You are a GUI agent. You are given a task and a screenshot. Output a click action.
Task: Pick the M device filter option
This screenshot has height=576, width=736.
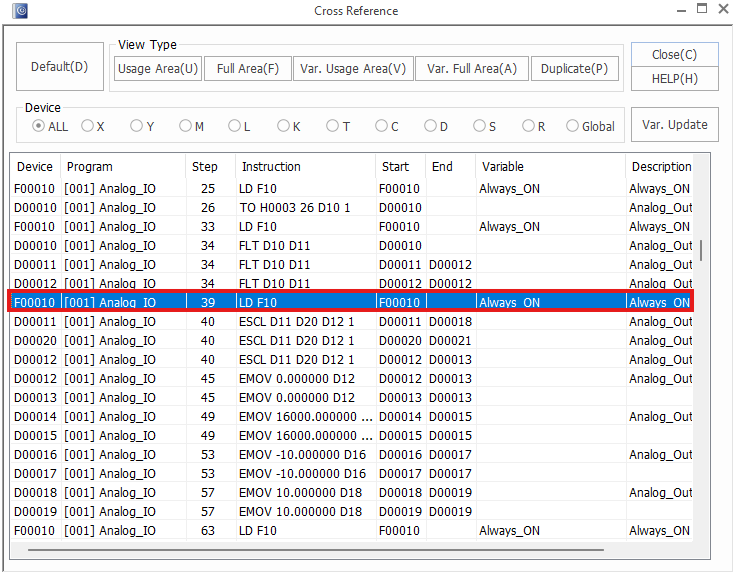click(186, 126)
